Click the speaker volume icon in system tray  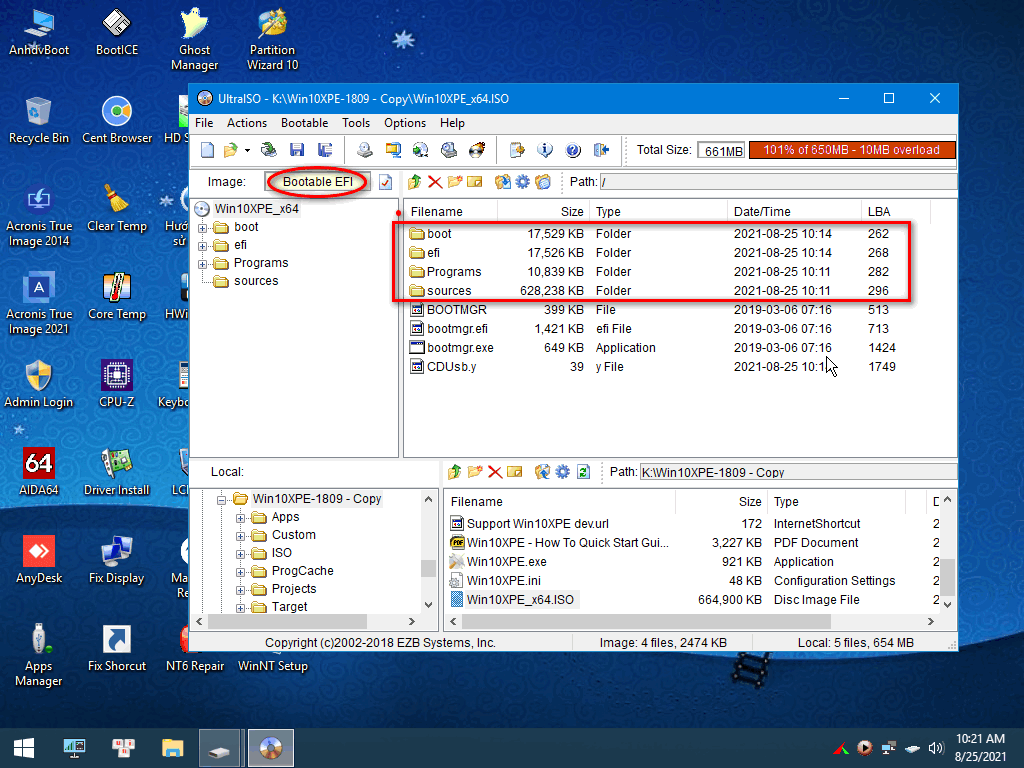(x=936, y=748)
